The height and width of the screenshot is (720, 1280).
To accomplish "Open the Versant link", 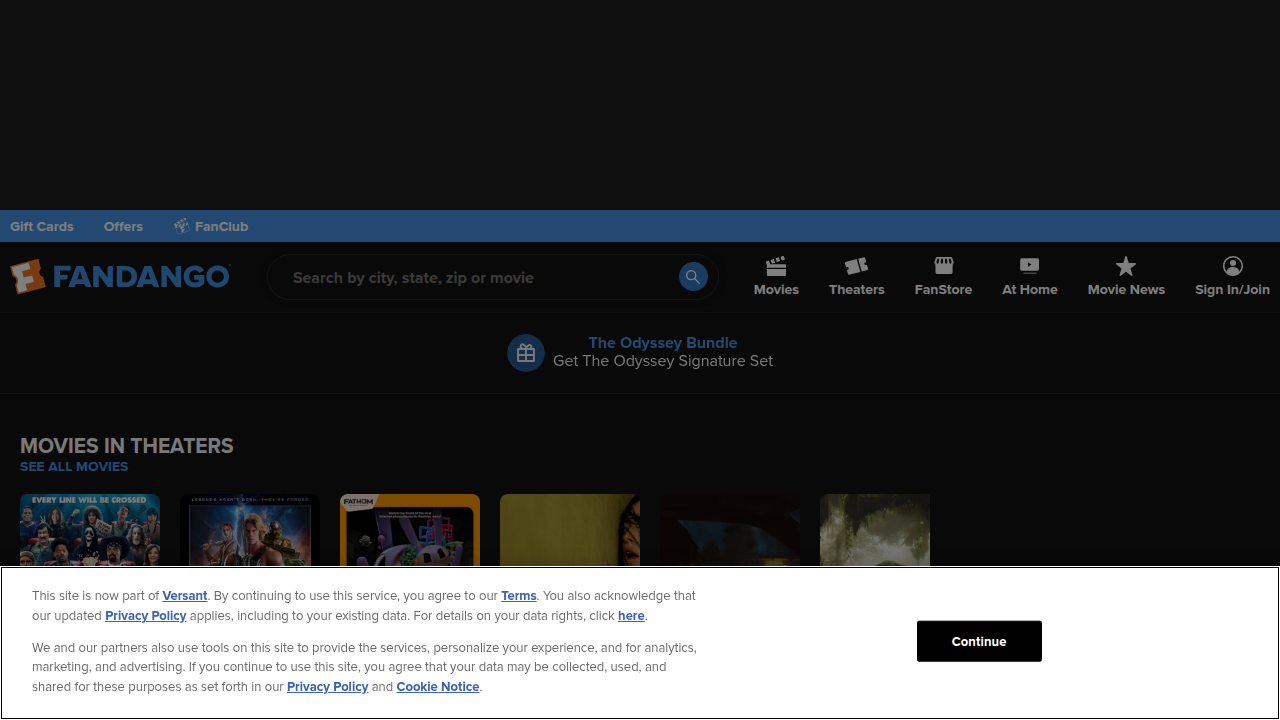I will pos(185,596).
